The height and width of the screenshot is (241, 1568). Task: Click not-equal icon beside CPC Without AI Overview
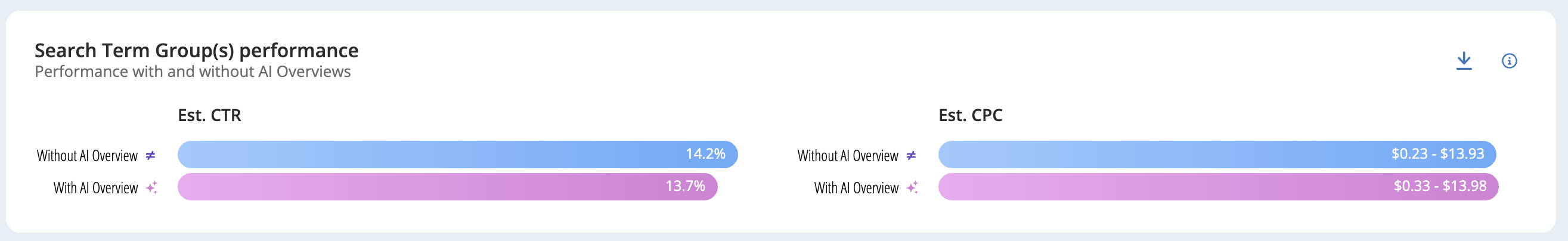coord(911,156)
